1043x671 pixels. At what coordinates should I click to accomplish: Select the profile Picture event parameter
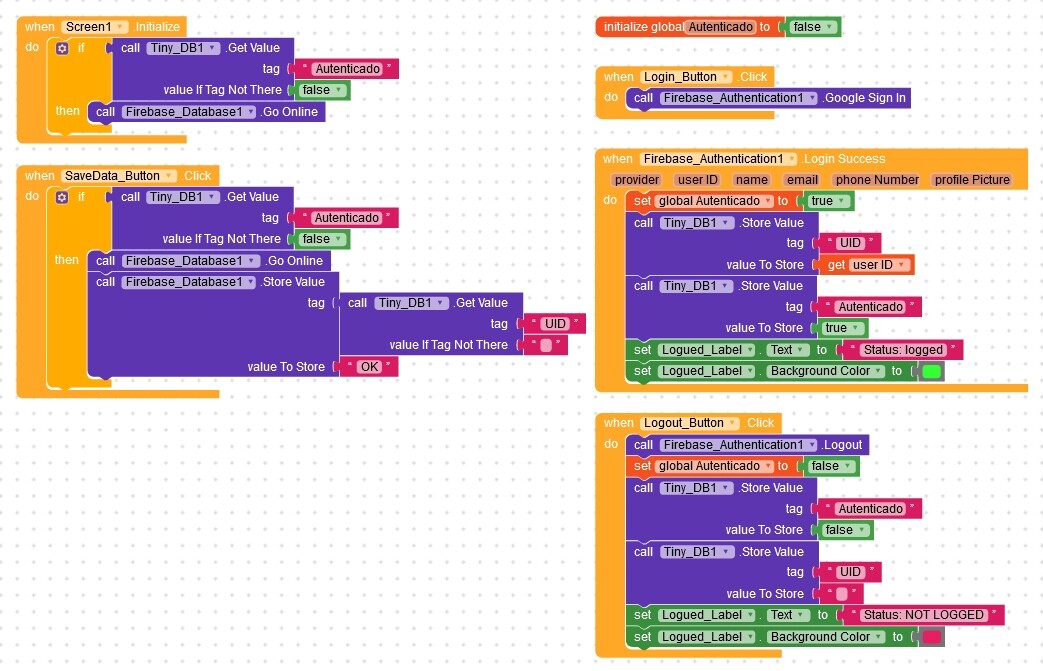click(972, 180)
